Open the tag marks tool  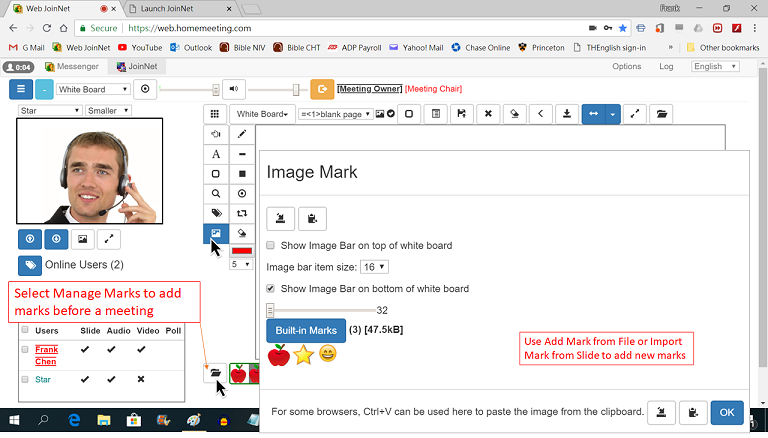point(215,213)
